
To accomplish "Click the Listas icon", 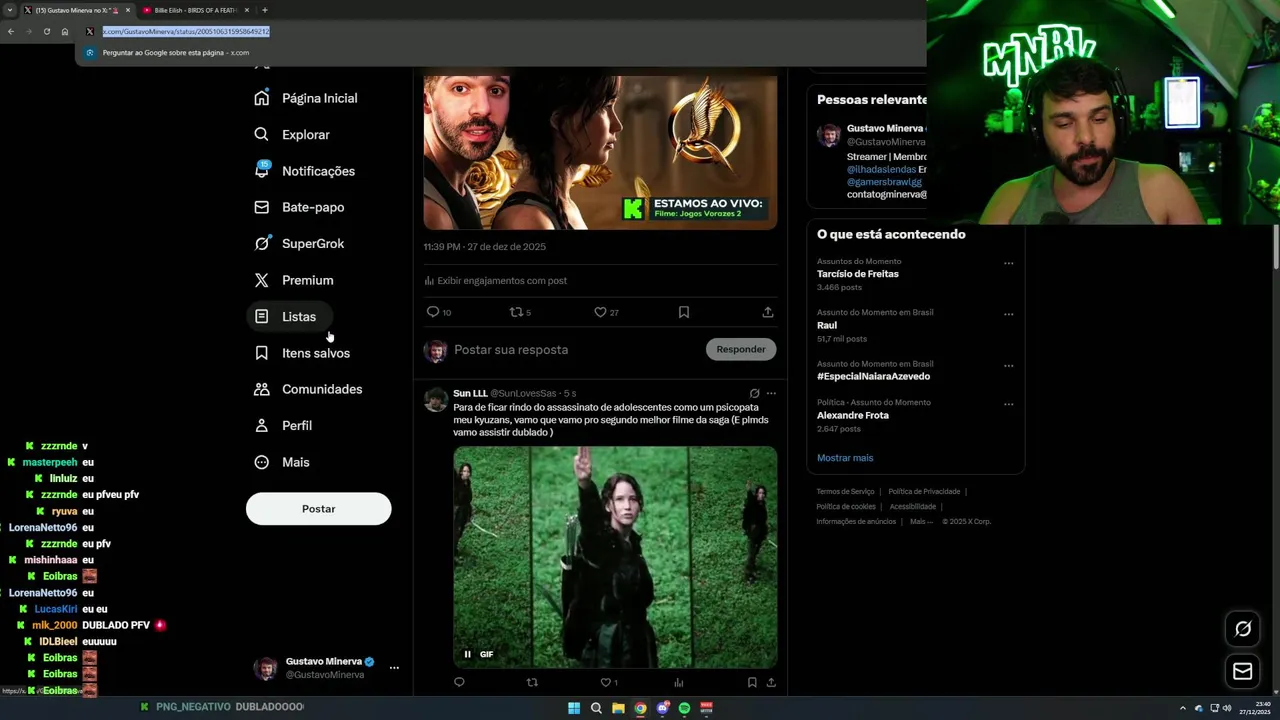I will point(261,316).
